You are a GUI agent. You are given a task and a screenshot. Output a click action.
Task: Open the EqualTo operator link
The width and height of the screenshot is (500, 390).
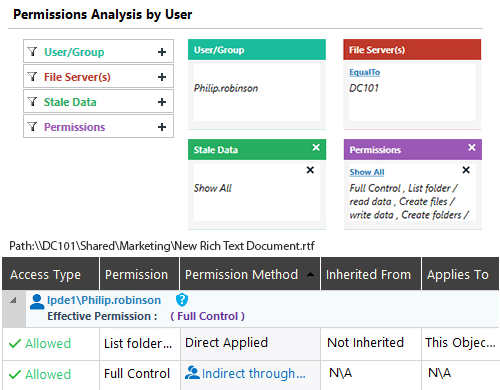click(365, 72)
